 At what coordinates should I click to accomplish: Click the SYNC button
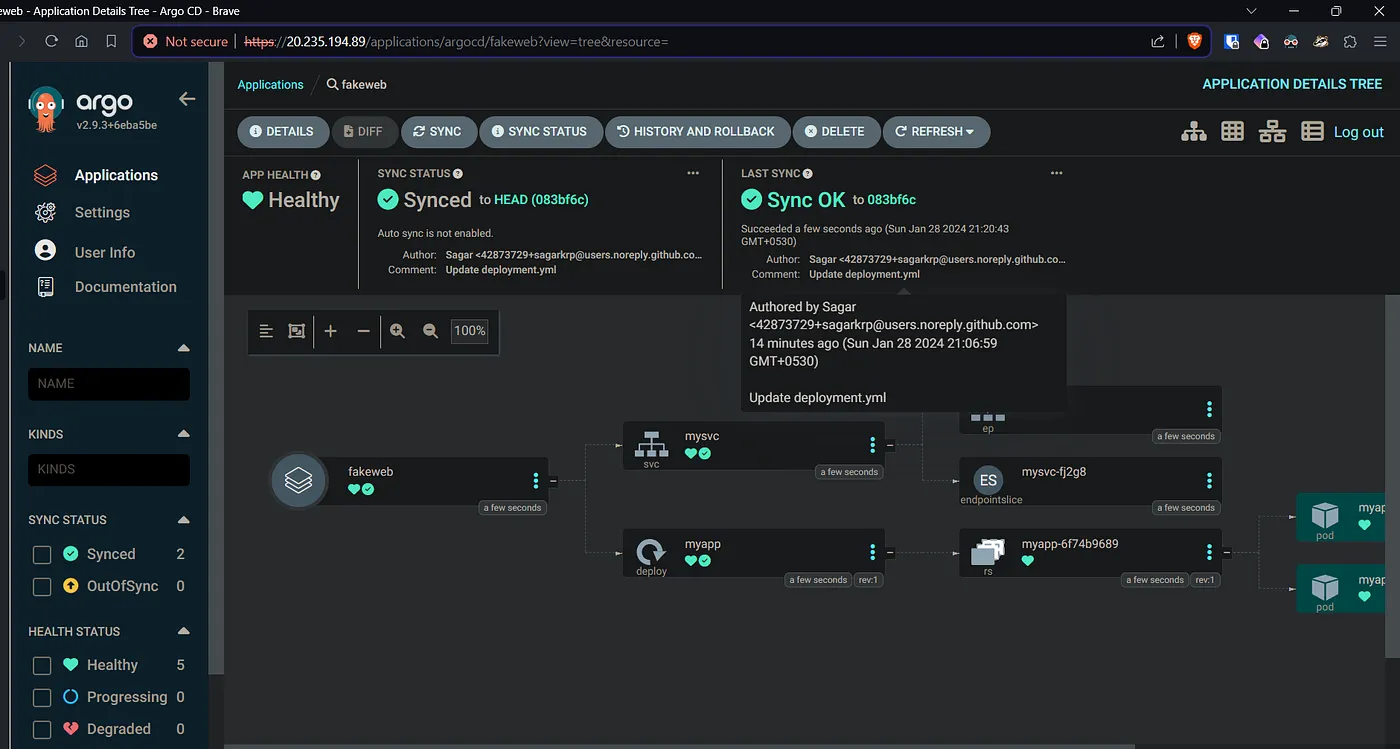[x=438, y=132]
